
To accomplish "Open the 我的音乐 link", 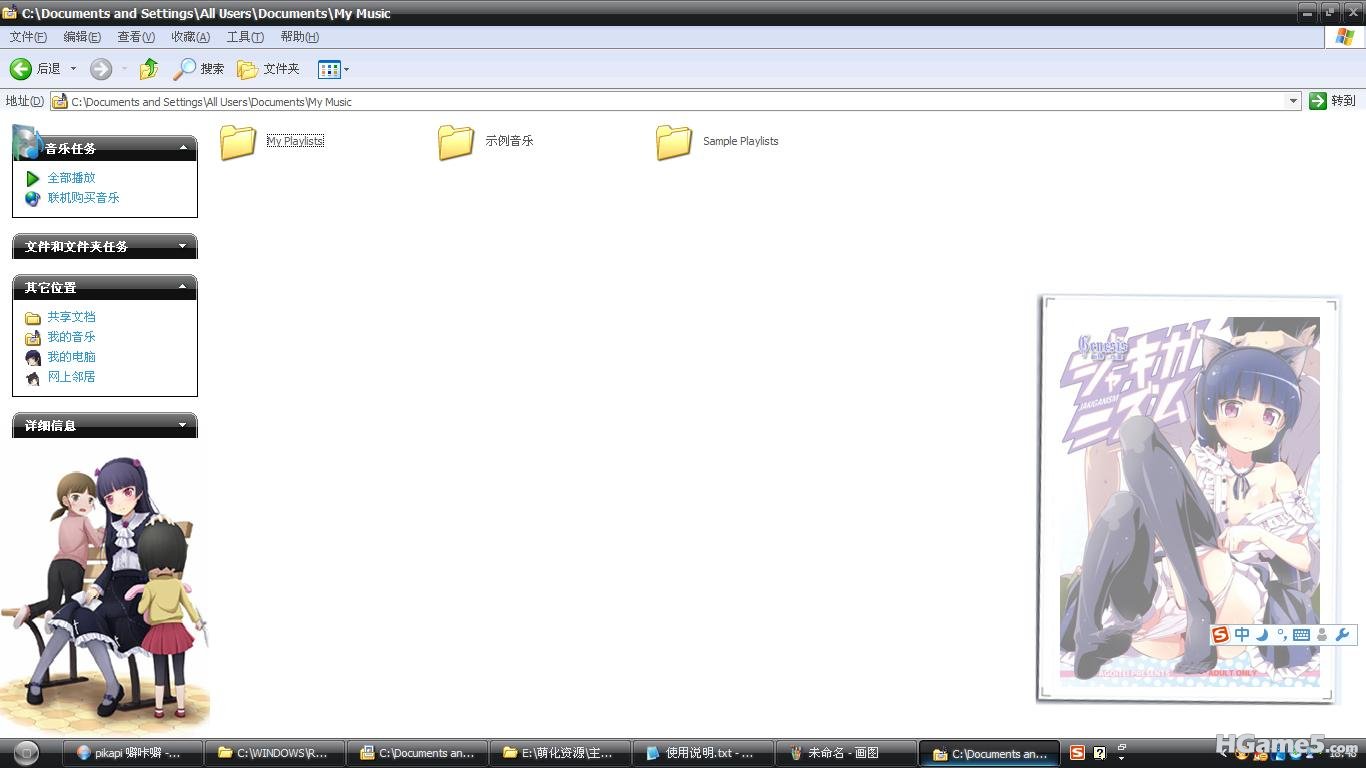I will tap(72, 337).
